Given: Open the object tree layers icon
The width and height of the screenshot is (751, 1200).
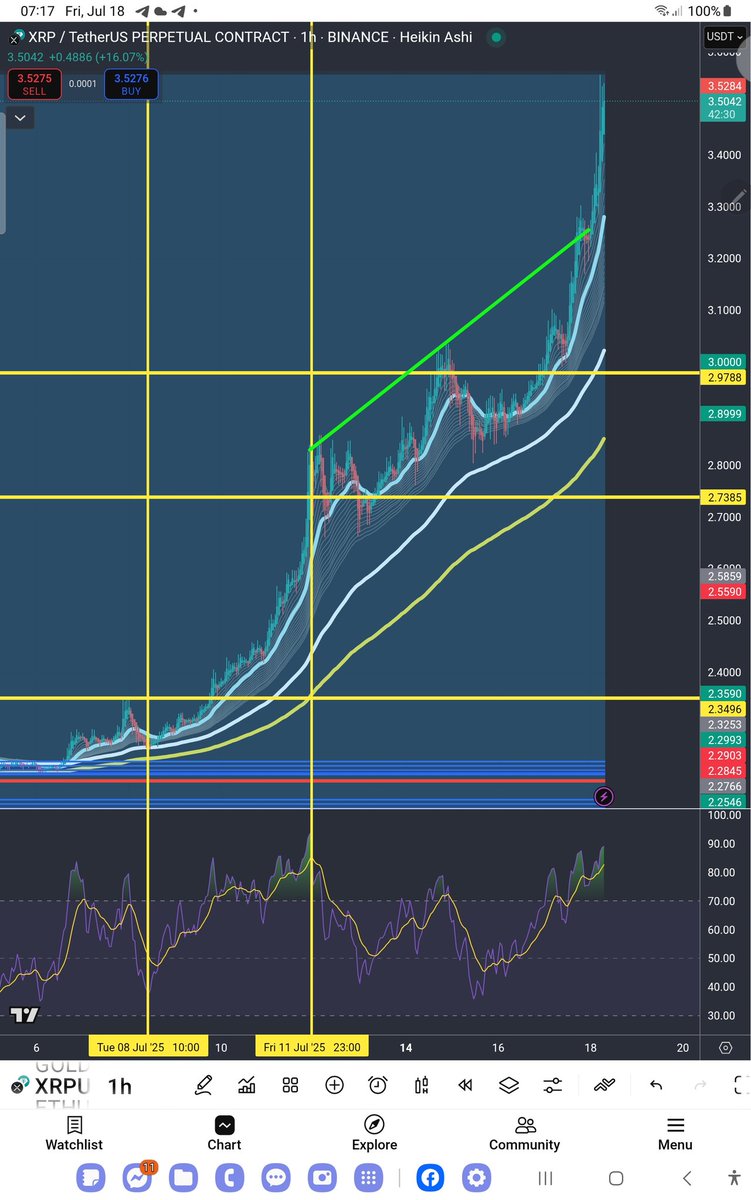Looking at the screenshot, I should coord(508,1085).
